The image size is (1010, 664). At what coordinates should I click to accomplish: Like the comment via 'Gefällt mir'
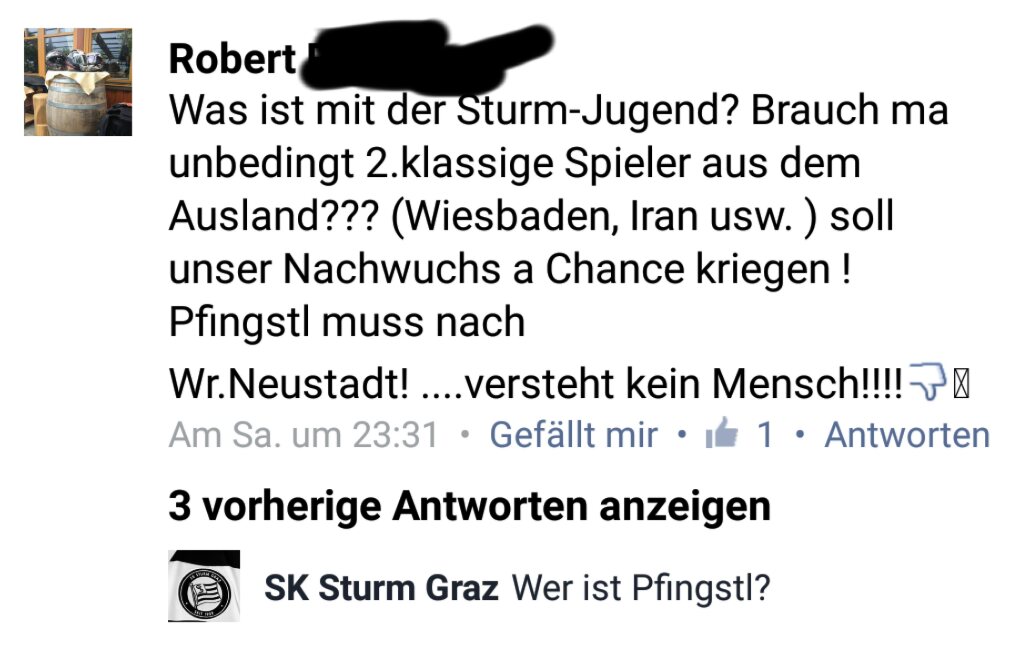pyautogui.click(x=573, y=435)
